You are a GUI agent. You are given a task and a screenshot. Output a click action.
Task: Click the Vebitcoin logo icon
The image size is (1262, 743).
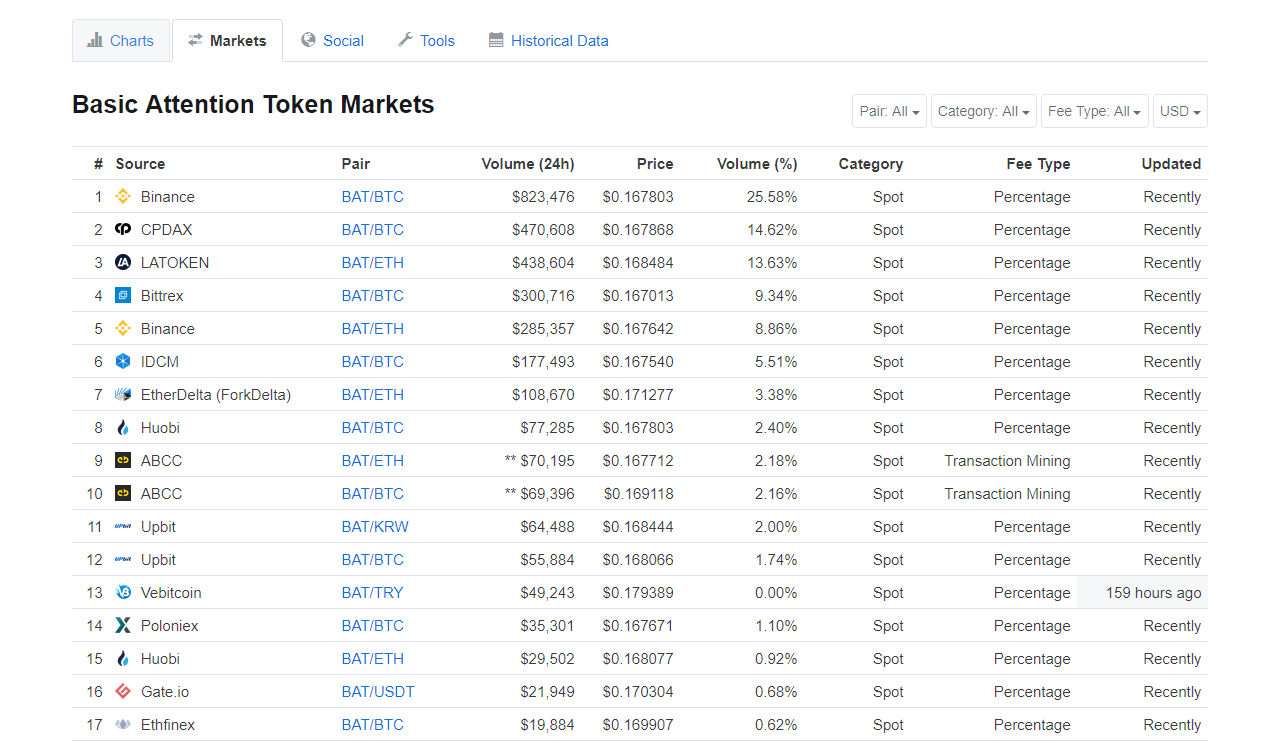[123, 593]
